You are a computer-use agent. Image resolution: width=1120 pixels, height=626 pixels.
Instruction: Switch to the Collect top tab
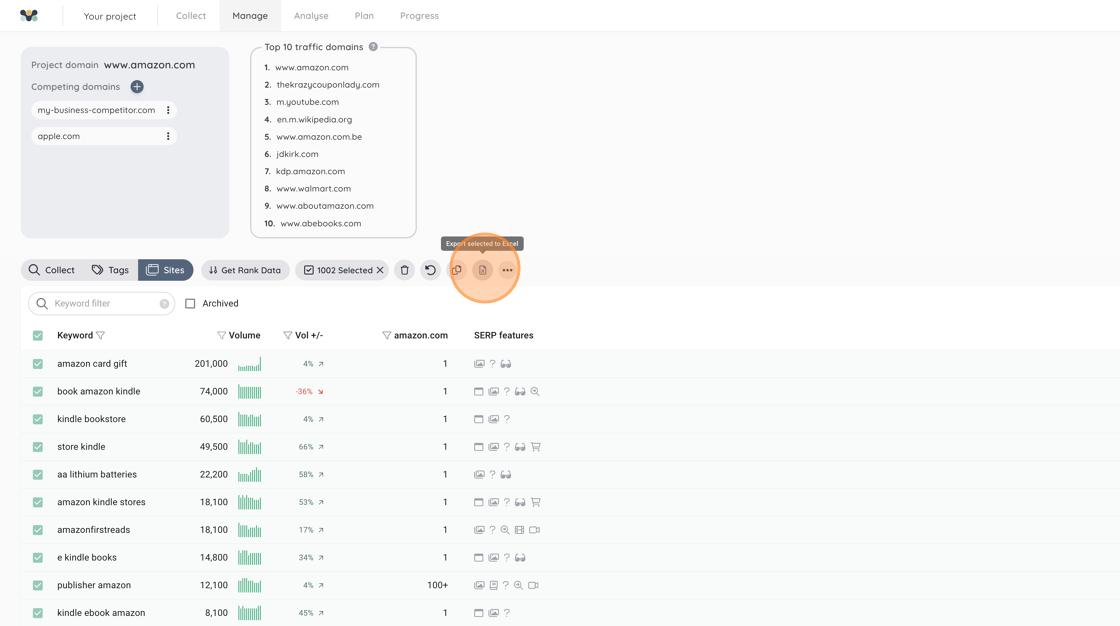click(x=191, y=16)
